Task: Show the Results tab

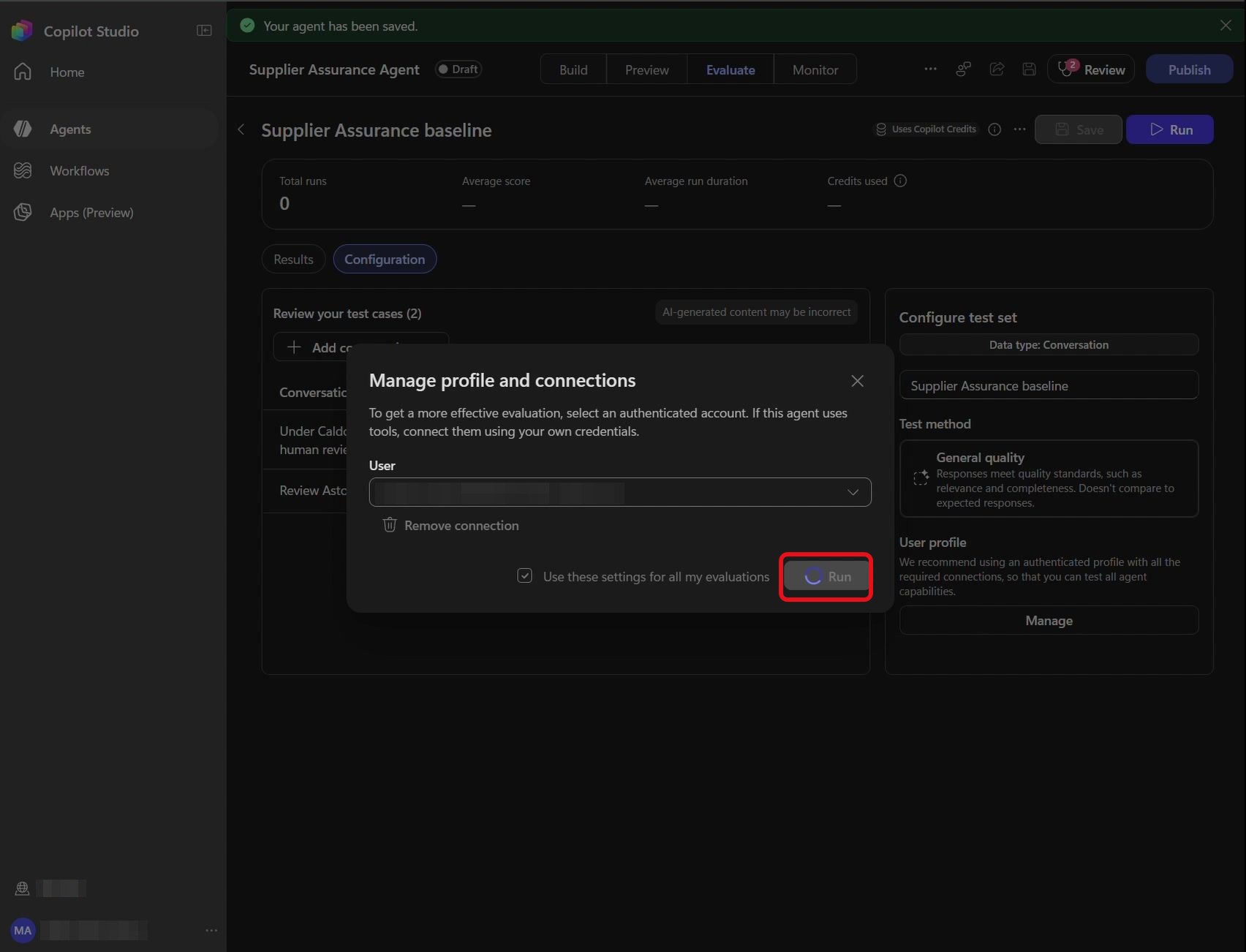Action: click(x=293, y=260)
